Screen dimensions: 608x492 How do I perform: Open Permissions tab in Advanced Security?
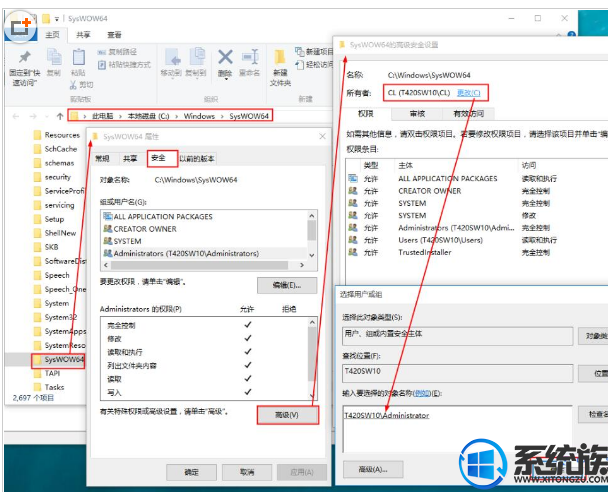[366, 114]
